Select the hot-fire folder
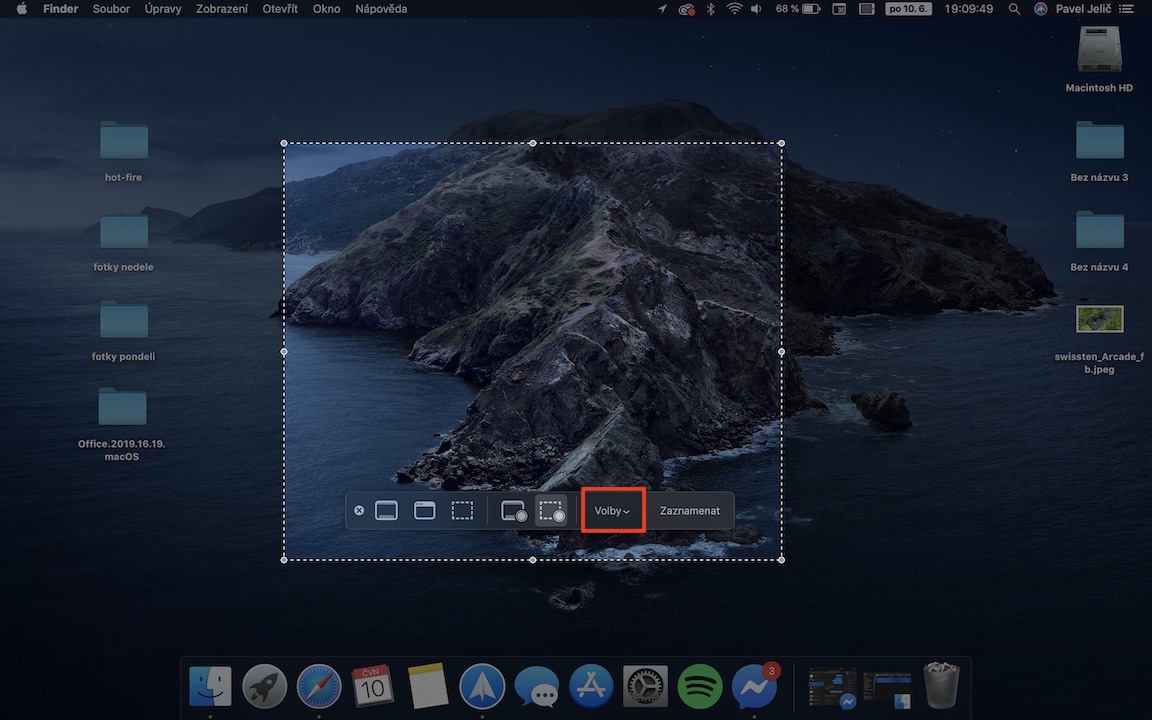This screenshot has height=720, width=1152. click(x=124, y=141)
